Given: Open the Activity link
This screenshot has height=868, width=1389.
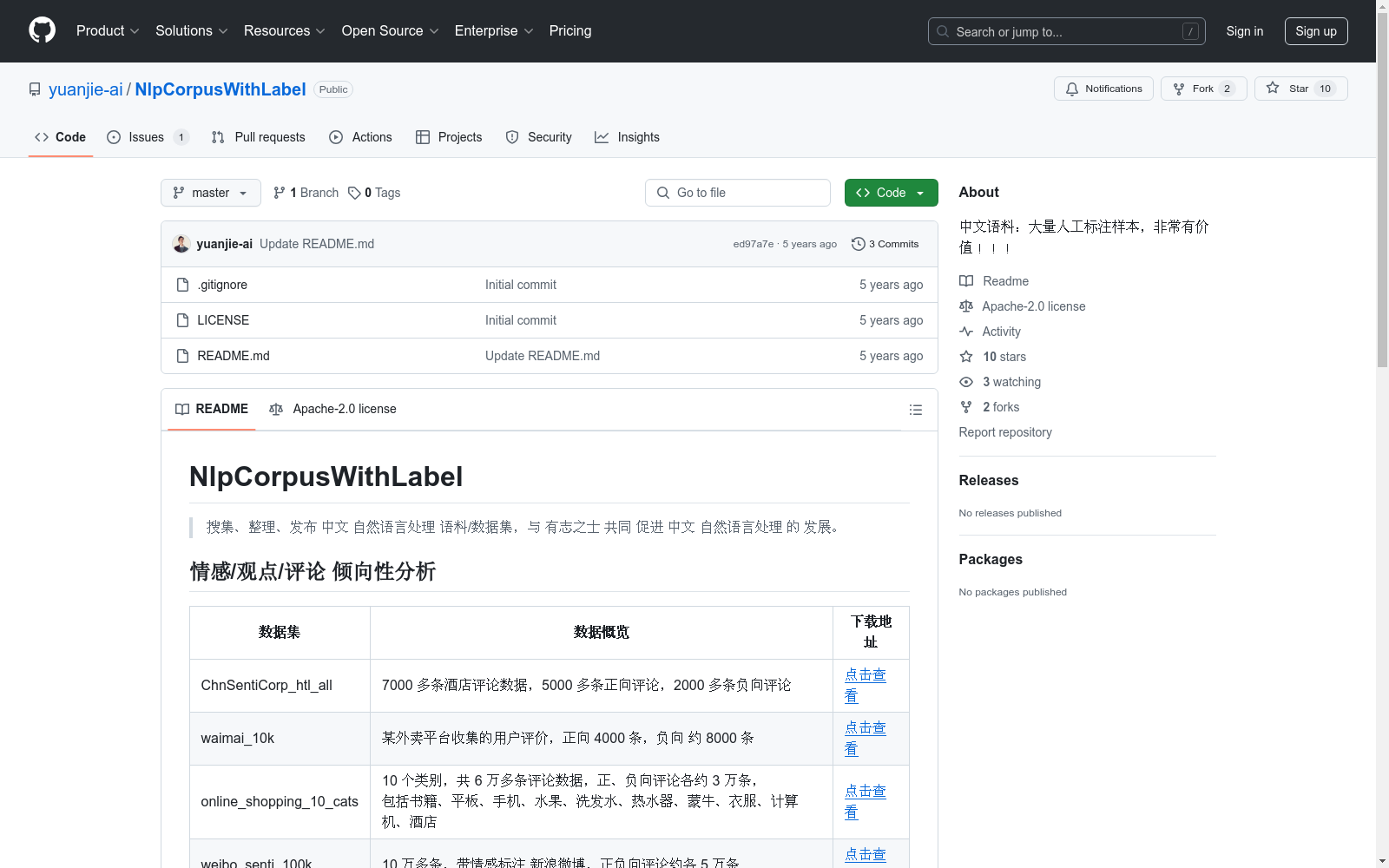Looking at the screenshot, I should pyautogui.click(x=991, y=332).
